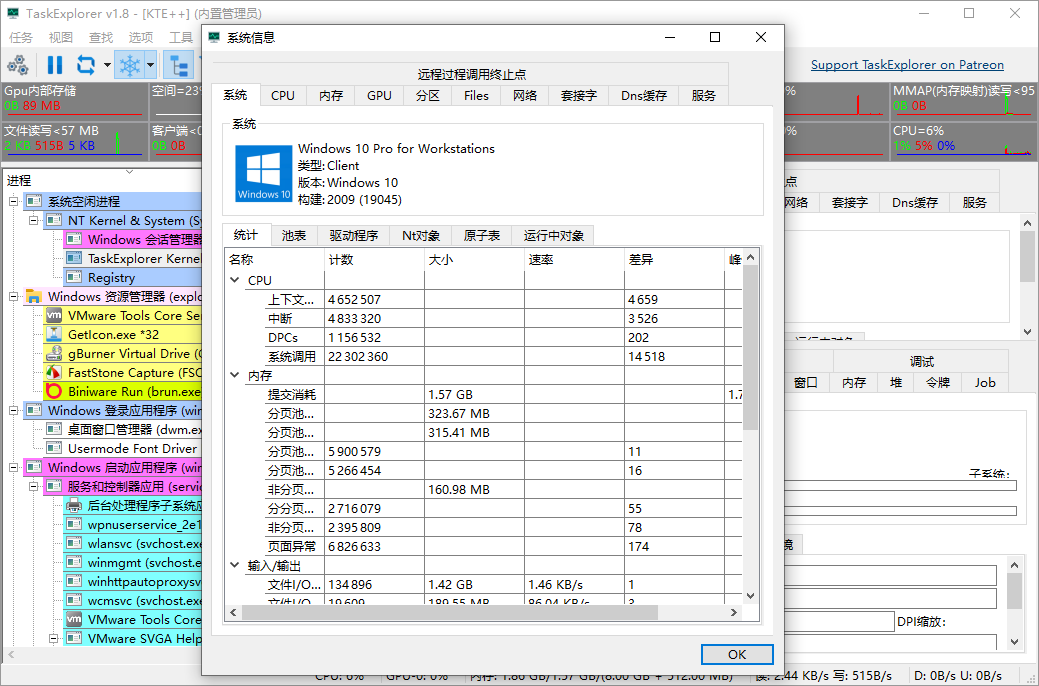Open Support TaskExplorer on Patreon link
The height and width of the screenshot is (686, 1039).
907,65
